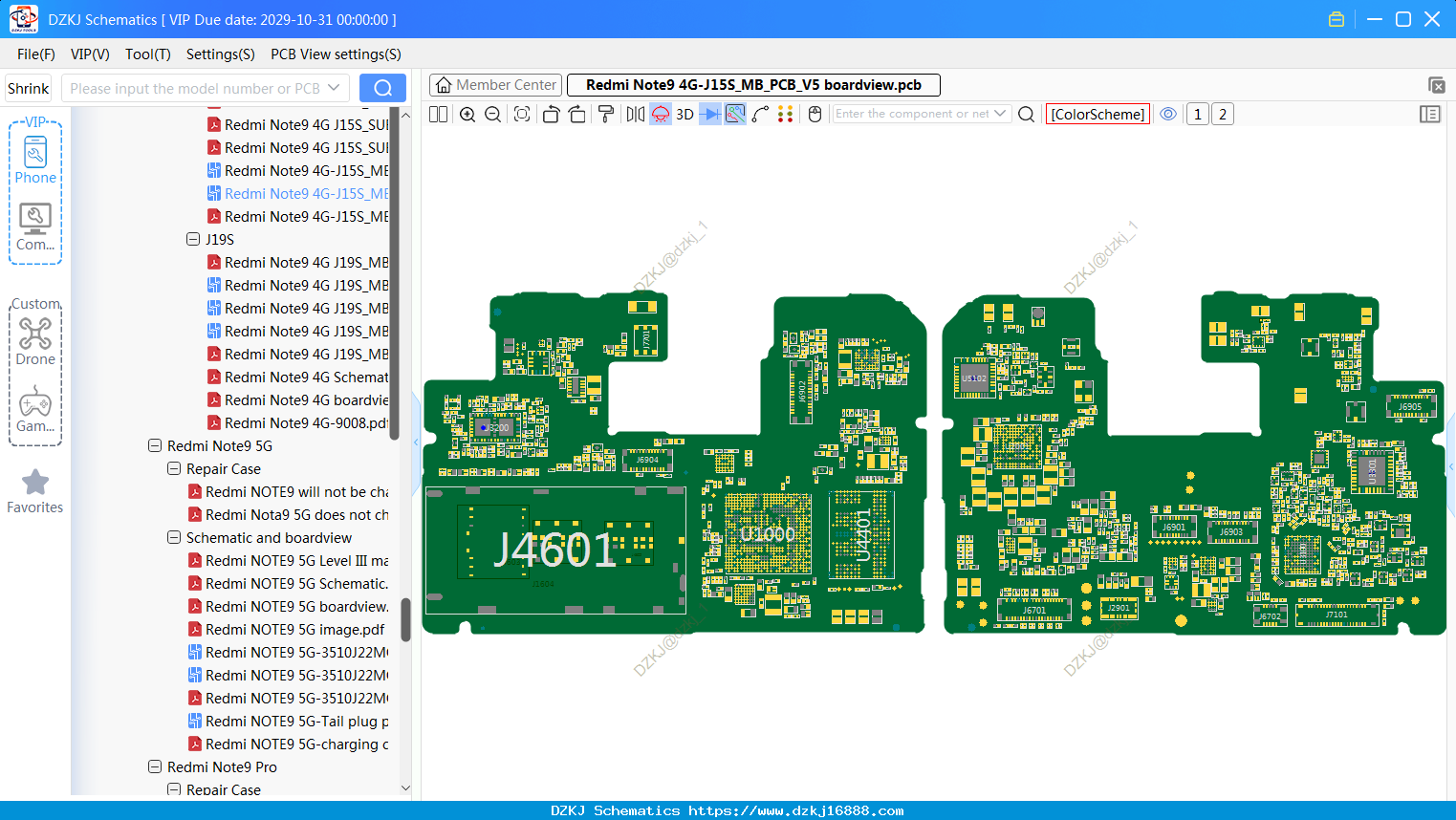Open the right sidebar panel icon

(1430, 114)
